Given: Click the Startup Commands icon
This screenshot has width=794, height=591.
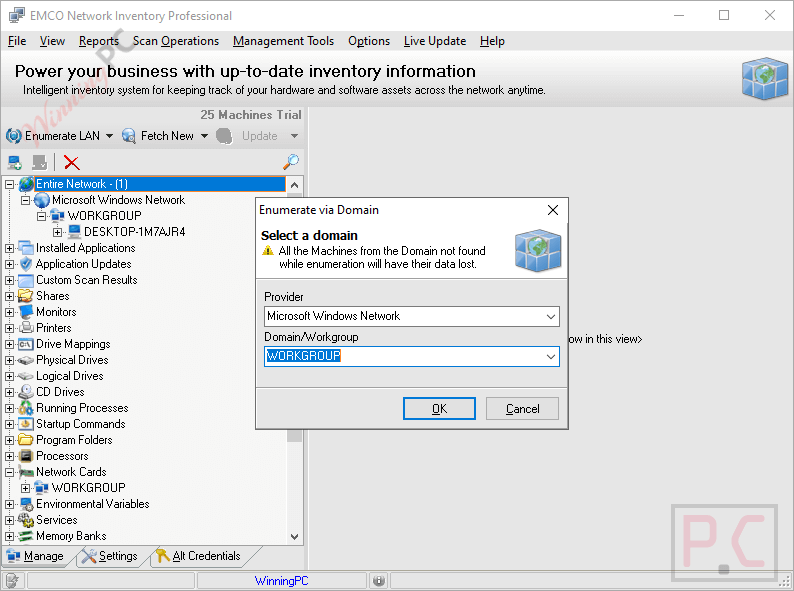Looking at the screenshot, I should tap(26, 424).
